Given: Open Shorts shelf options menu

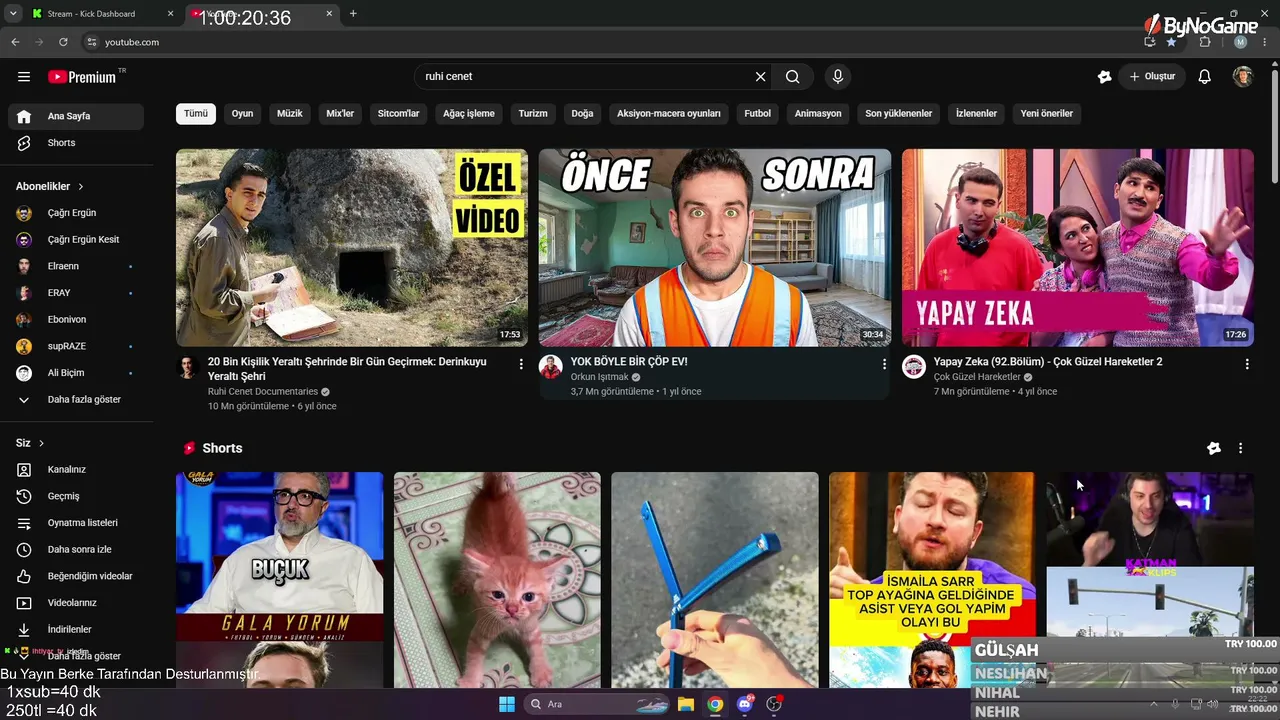Looking at the screenshot, I should pos(1240,449).
